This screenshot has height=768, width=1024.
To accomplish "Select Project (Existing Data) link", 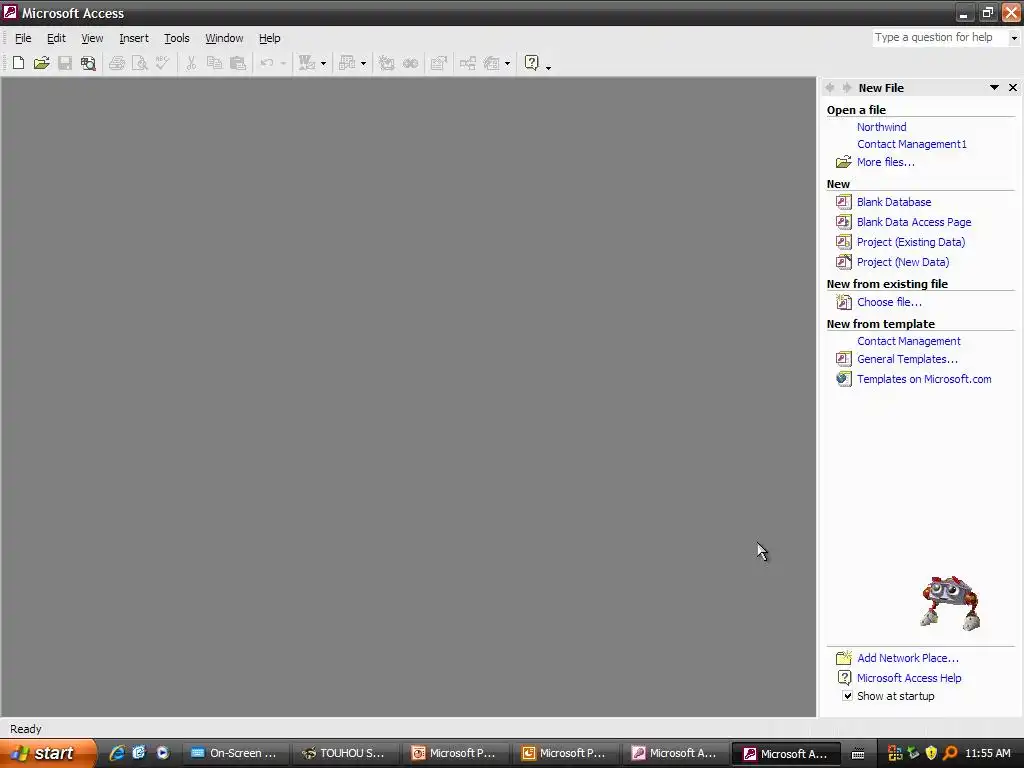I will pyautogui.click(x=911, y=242).
